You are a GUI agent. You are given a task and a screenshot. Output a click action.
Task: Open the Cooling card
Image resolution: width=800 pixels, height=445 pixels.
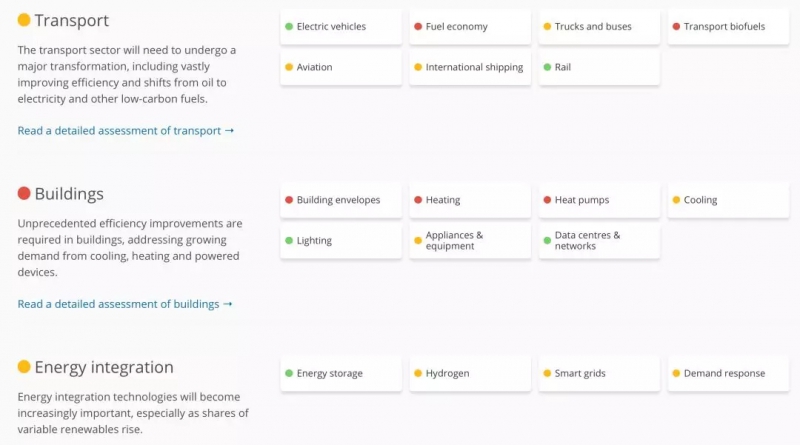[x=728, y=200]
